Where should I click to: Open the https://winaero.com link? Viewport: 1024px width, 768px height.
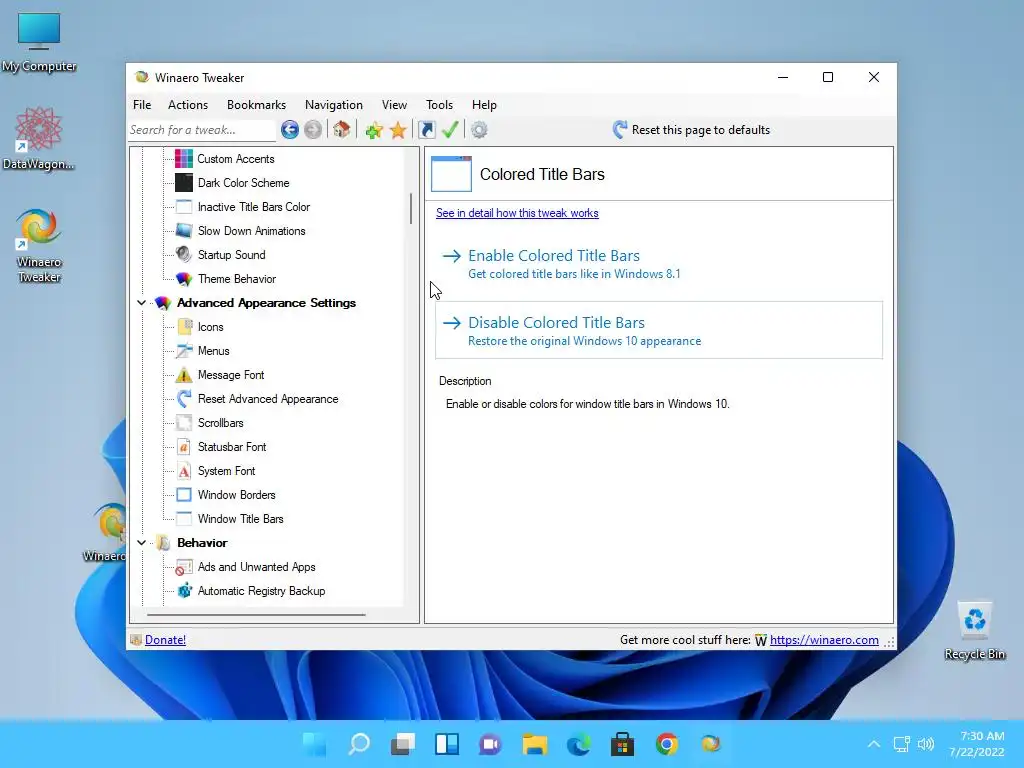click(x=824, y=640)
